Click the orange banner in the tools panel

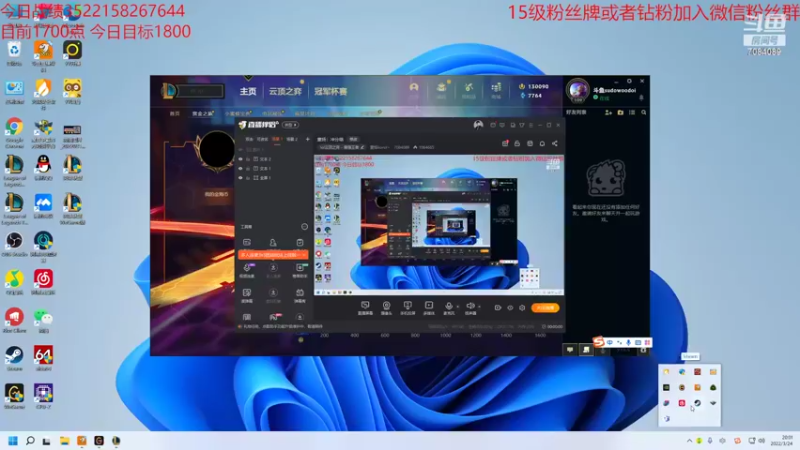click(x=273, y=255)
